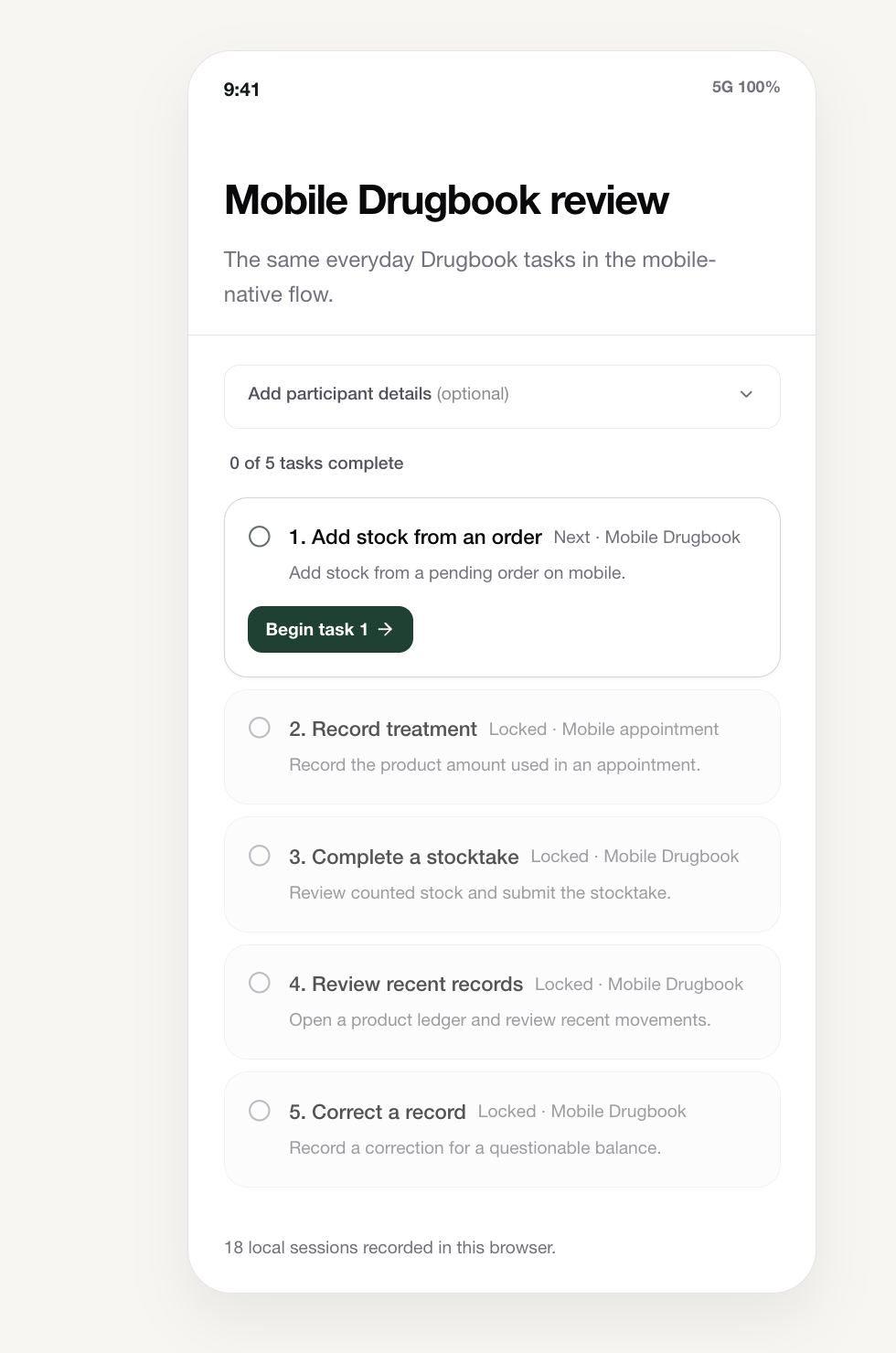Toggle the Complete a stocktake circle
Screen dimensions: 896x1353
(x=260, y=856)
